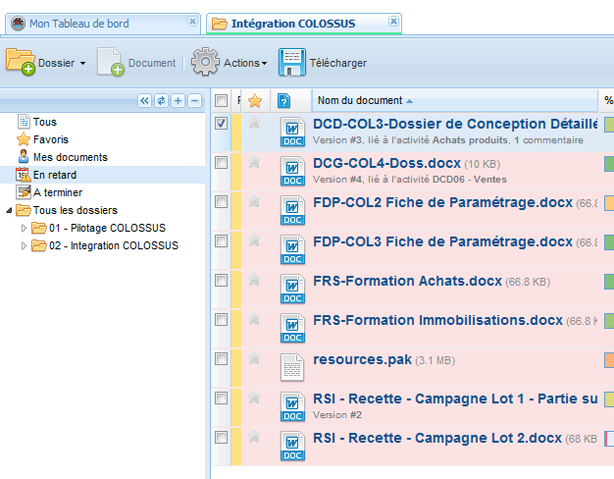Viewport: 614px width, 479px height.
Task: Uncheck the DCD-COL3 document checkbox
Action: click(x=221, y=123)
